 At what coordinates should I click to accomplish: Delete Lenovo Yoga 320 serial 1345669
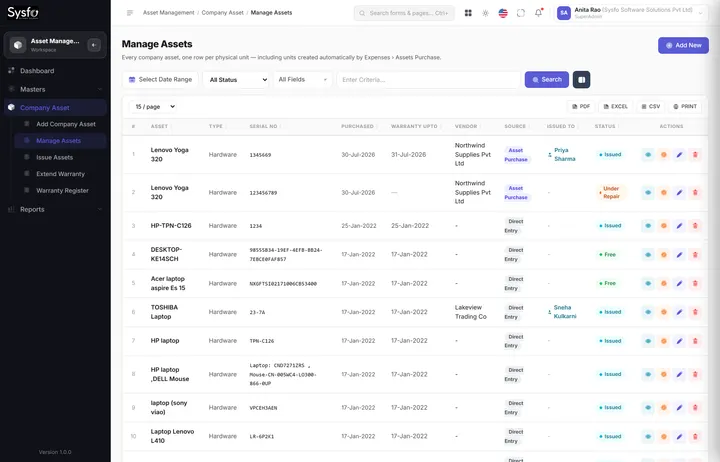[x=695, y=155]
